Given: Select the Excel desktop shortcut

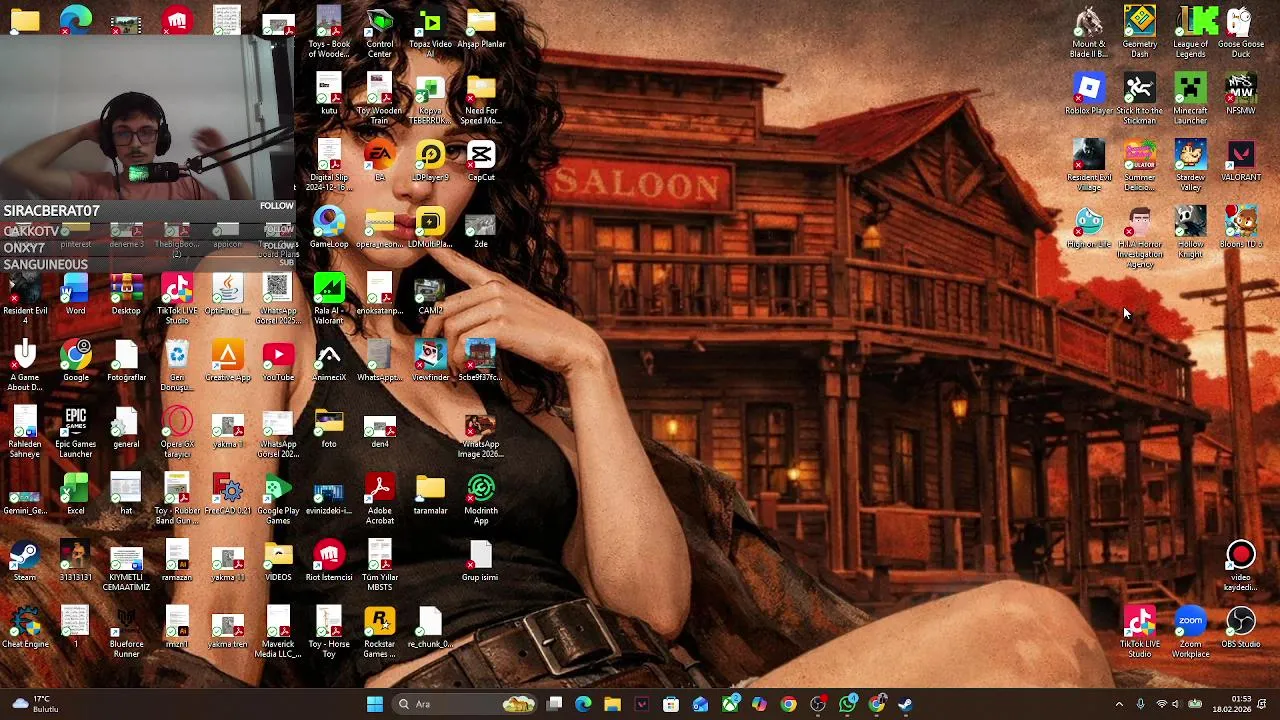Looking at the screenshot, I should click(x=75, y=494).
